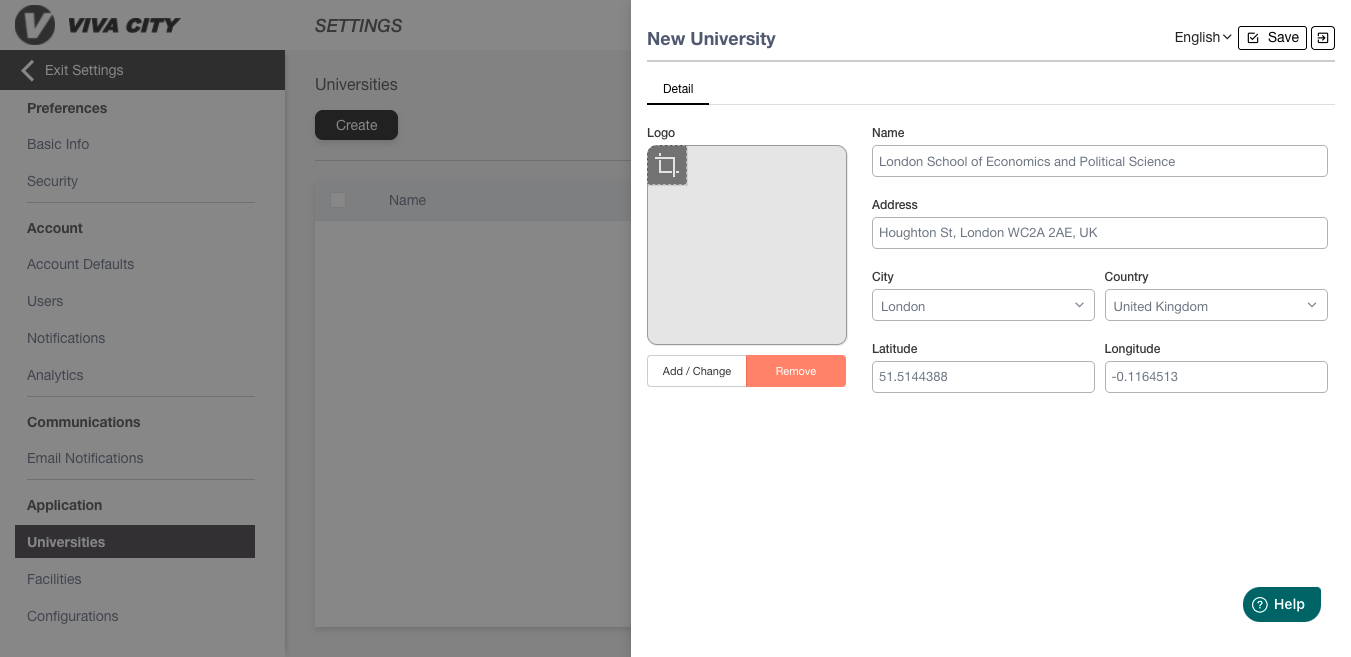Click the Save button

point(1272,38)
